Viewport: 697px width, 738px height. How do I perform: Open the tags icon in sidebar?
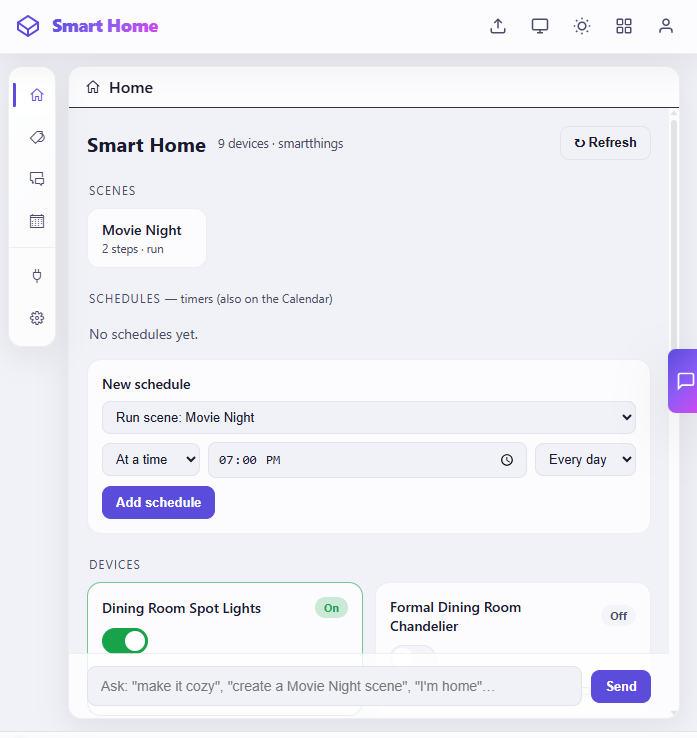point(37,137)
